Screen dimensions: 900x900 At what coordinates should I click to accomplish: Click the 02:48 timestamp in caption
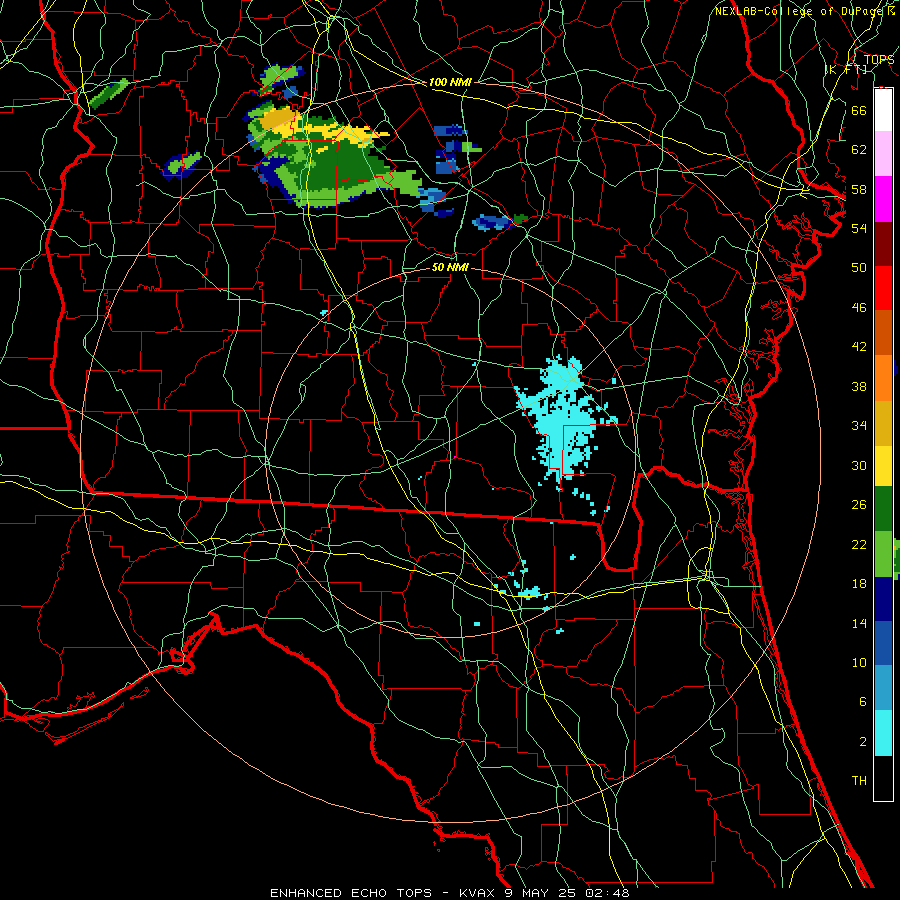[x=607, y=893]
